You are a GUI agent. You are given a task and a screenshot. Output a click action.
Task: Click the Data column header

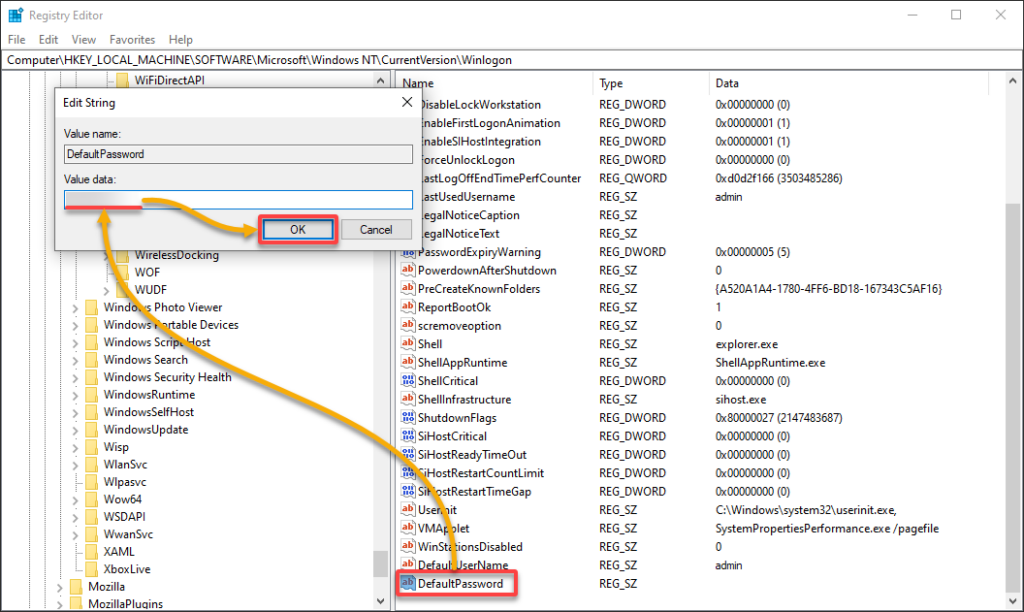(726, 83)
